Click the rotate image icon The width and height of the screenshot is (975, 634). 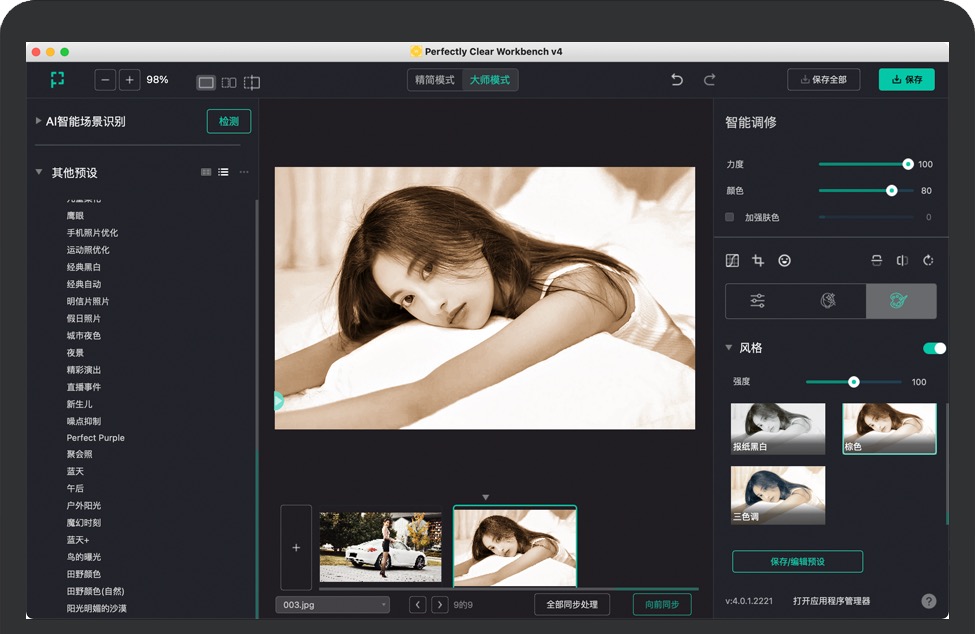[x=928, y=261]
